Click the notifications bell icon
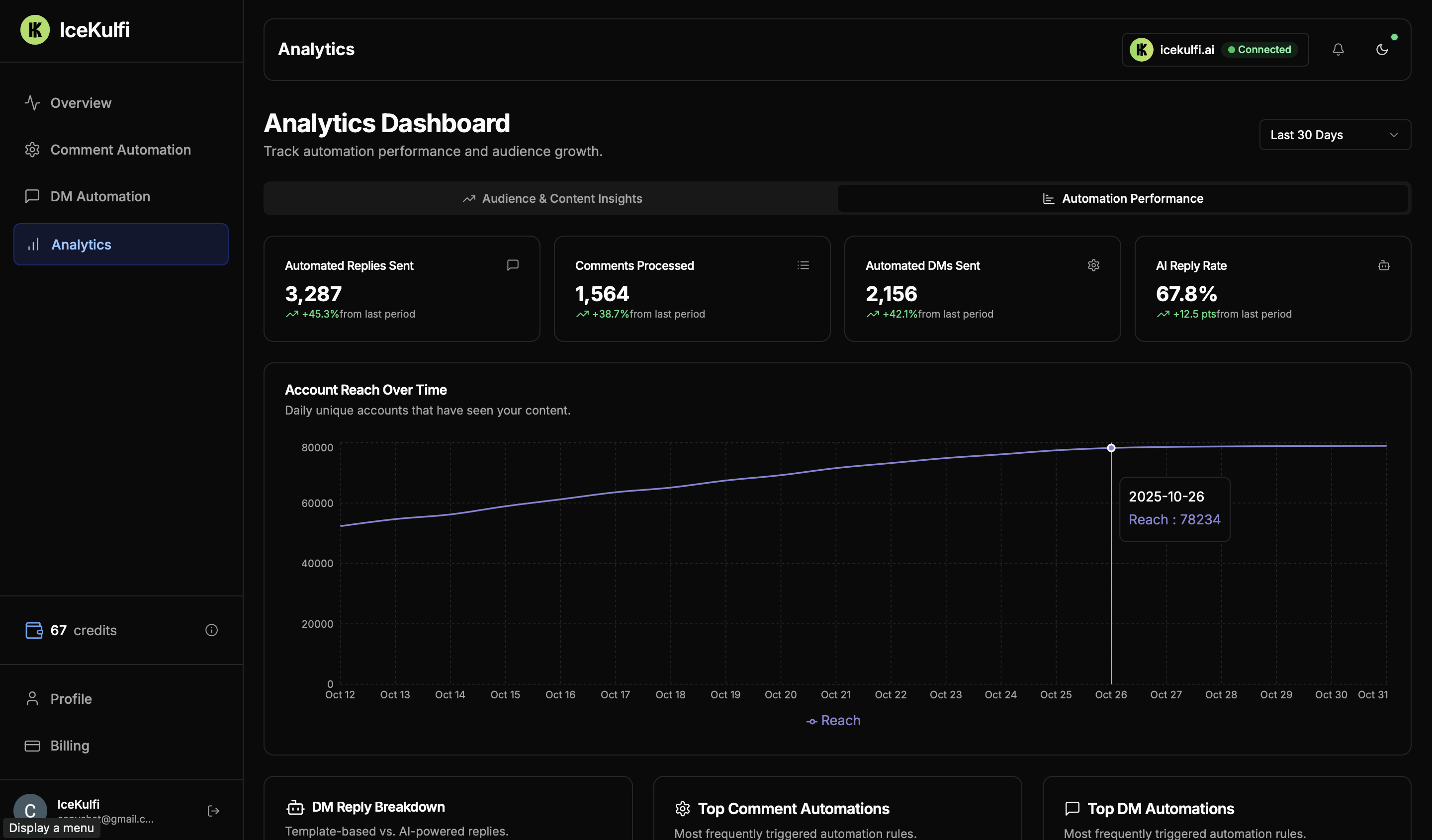This screenshot has height=840, width=1432. [x=1338, y=49]
